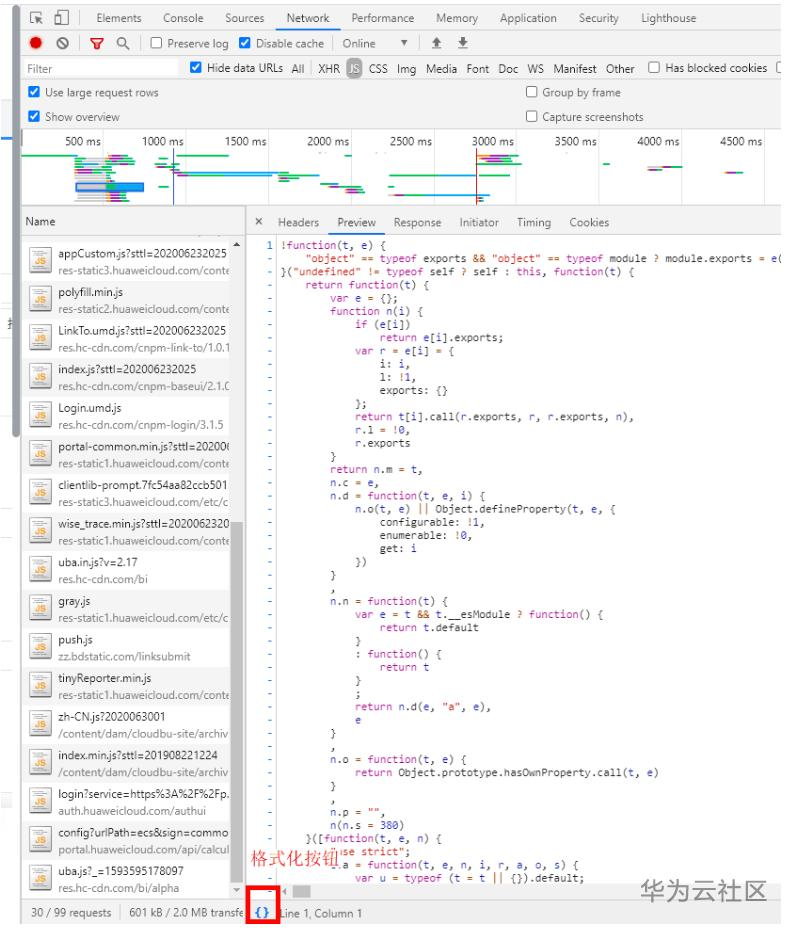The image size is (787, 931).
Task: Show the Headers tab of request
Action: 298,222
